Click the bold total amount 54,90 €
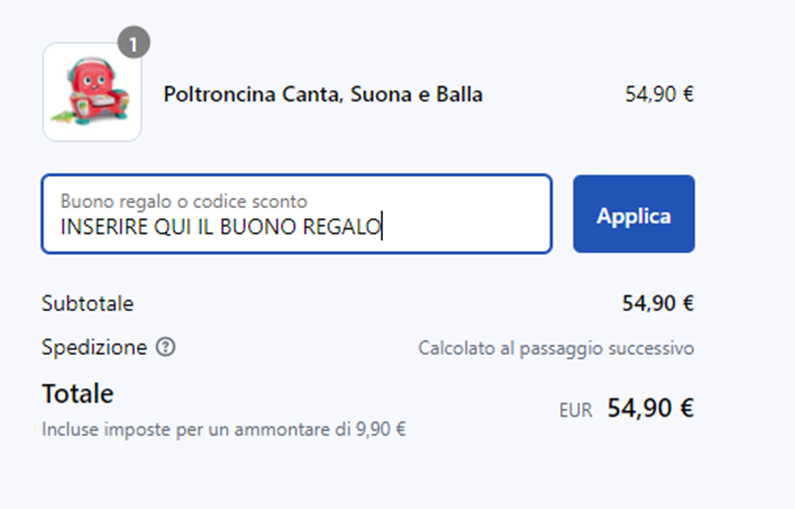This screenshot has height=509, width=795. point(651,408)
